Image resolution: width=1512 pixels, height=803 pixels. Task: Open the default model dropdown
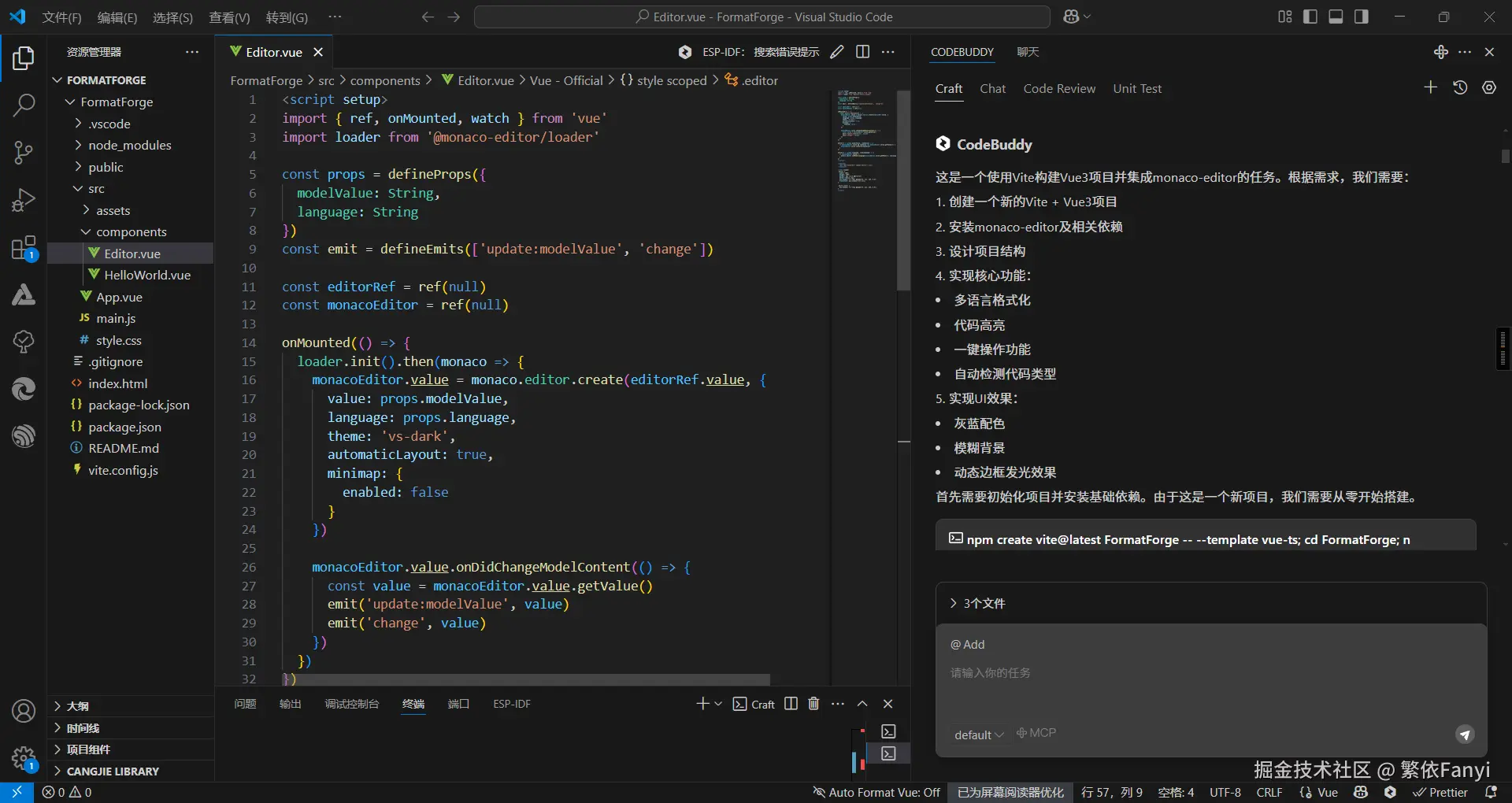pos(978,735)
